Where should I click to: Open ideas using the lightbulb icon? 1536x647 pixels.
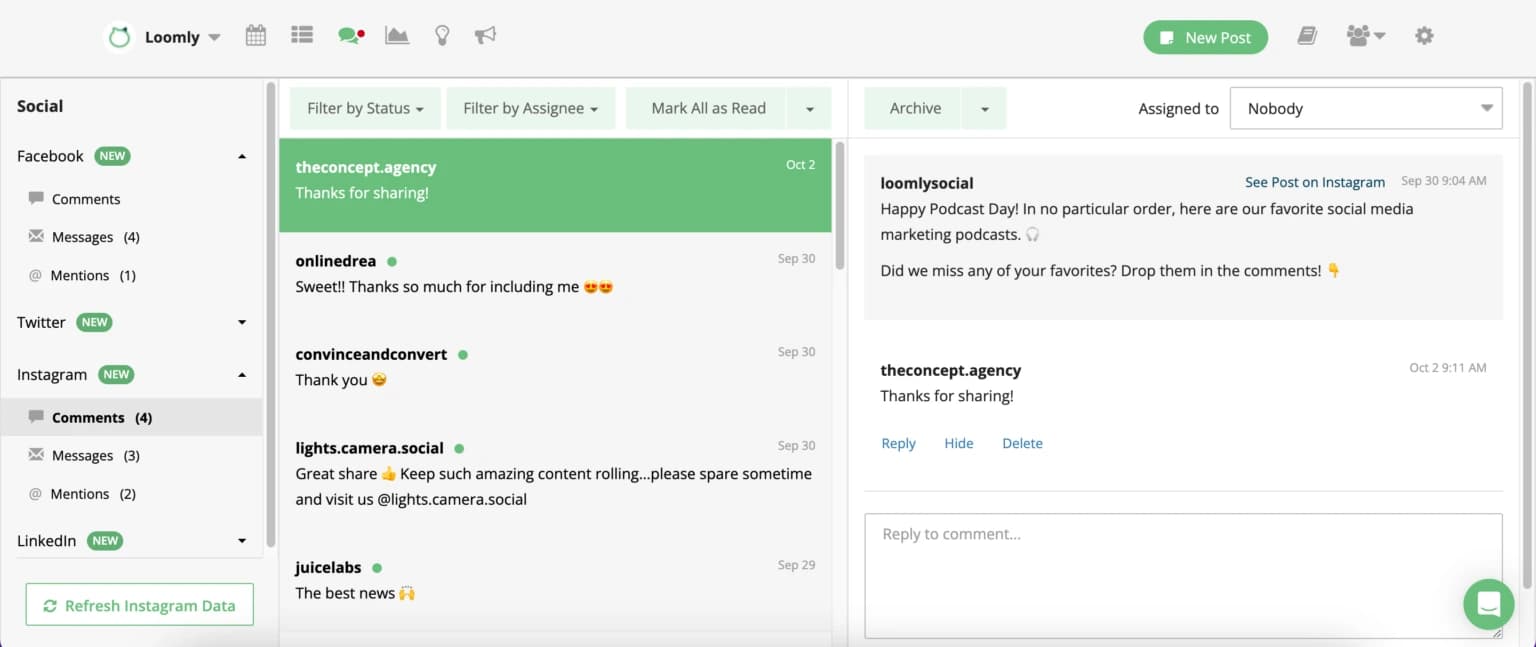tap(441, 35)
